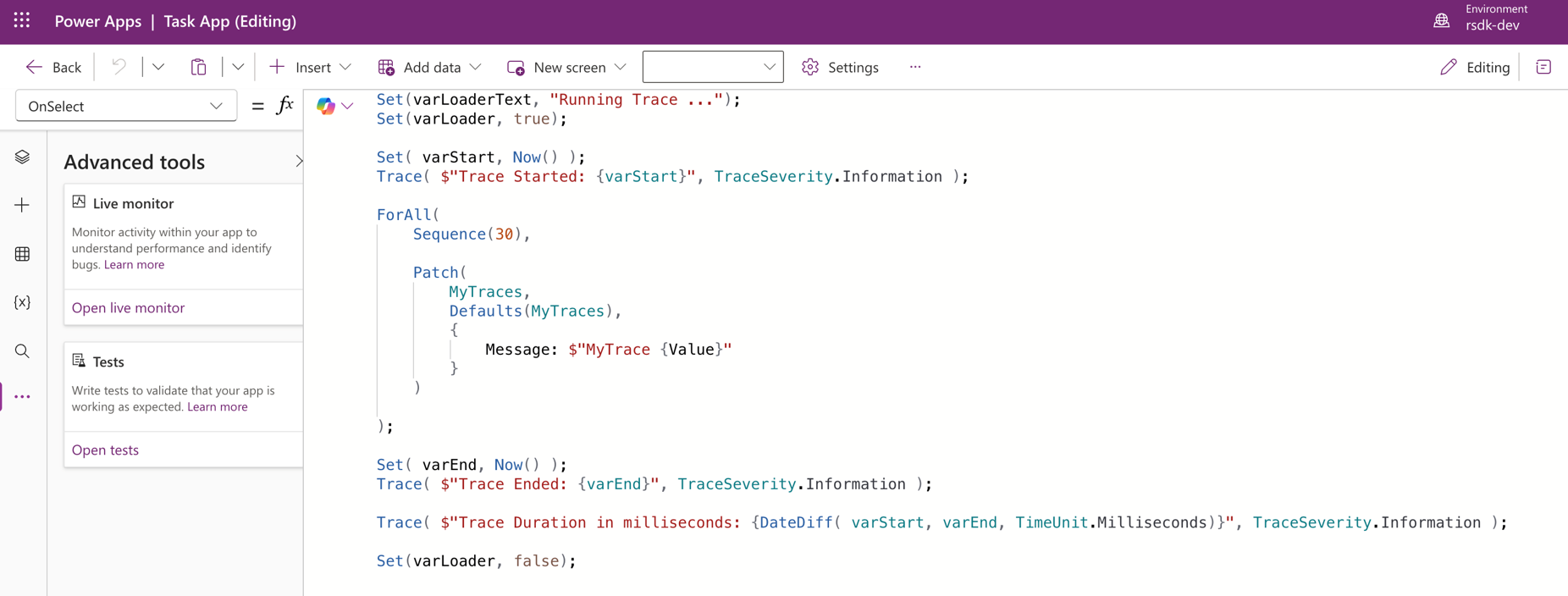This screenshot has width=1568, height=596.
Task: Open the Add data menu
Action: pyautogui.click(x=430, y=67)
